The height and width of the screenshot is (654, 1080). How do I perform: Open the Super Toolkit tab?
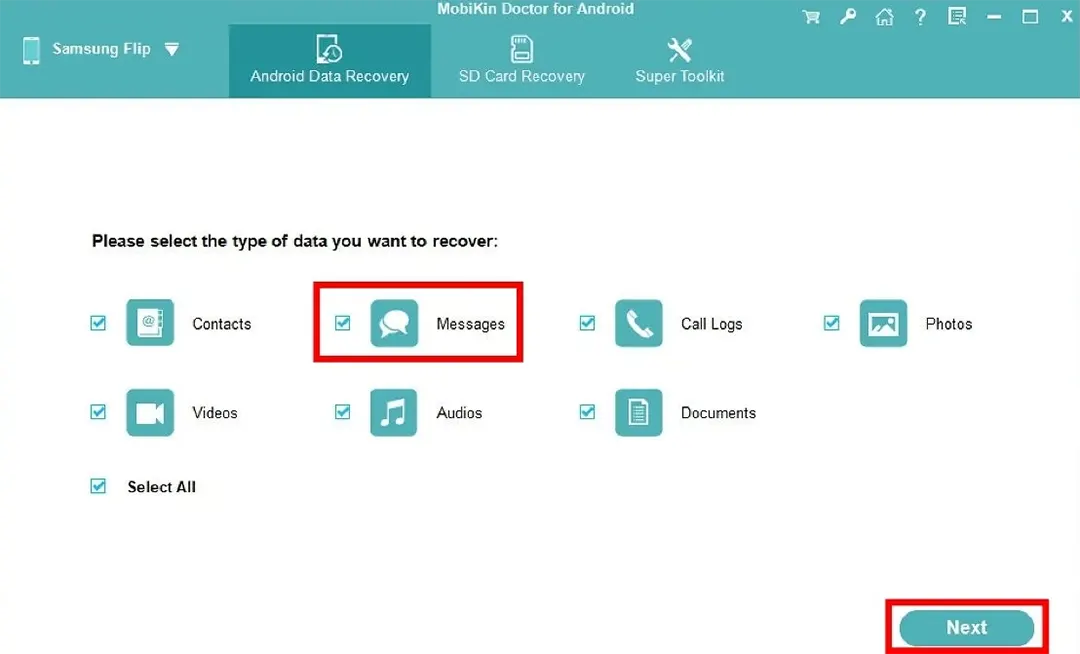679,60
